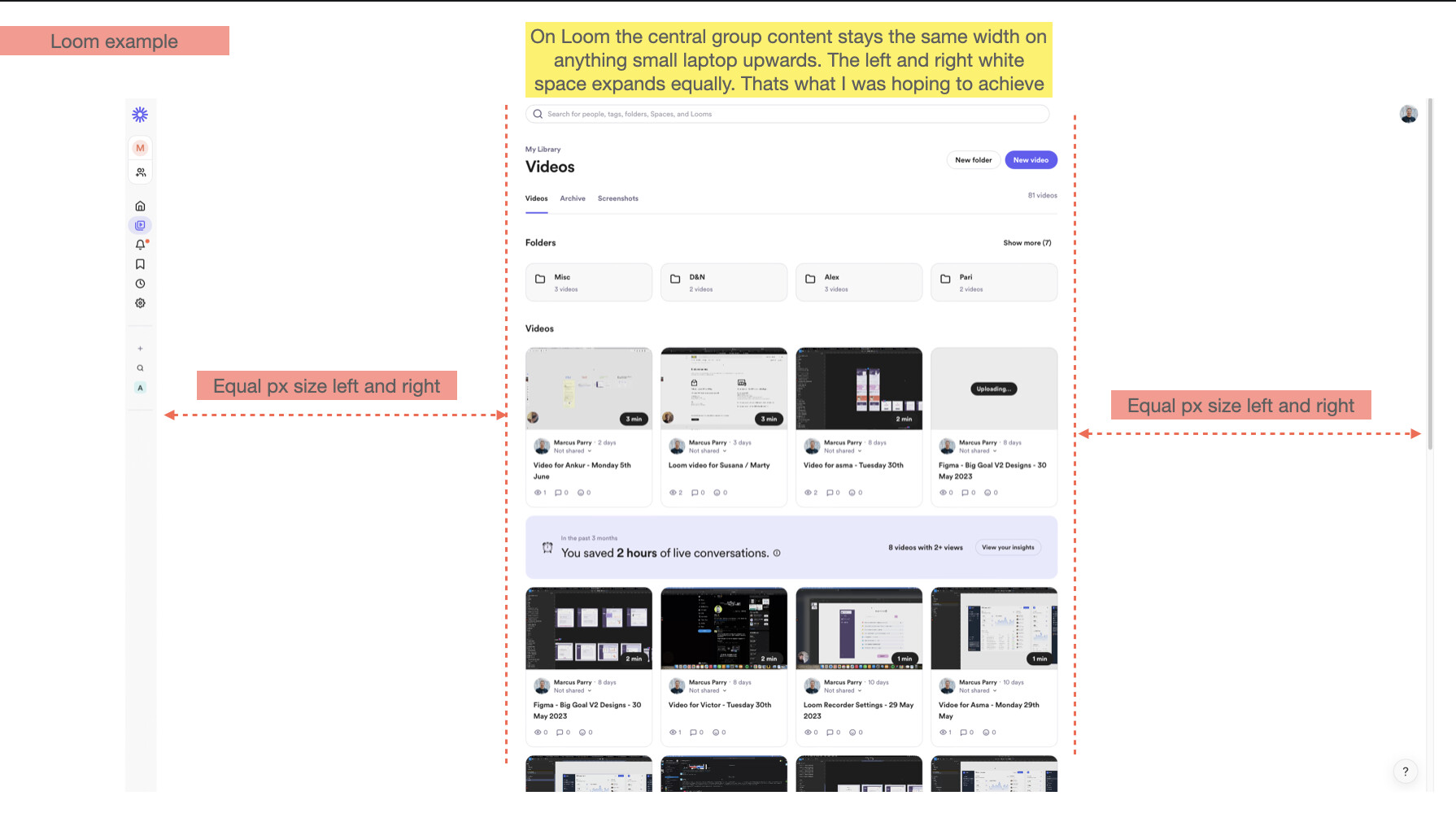The height and width of the screenshot is (826, 1456).
Task: Open search using the magnifier icon in sidebar
Action: 140,367
